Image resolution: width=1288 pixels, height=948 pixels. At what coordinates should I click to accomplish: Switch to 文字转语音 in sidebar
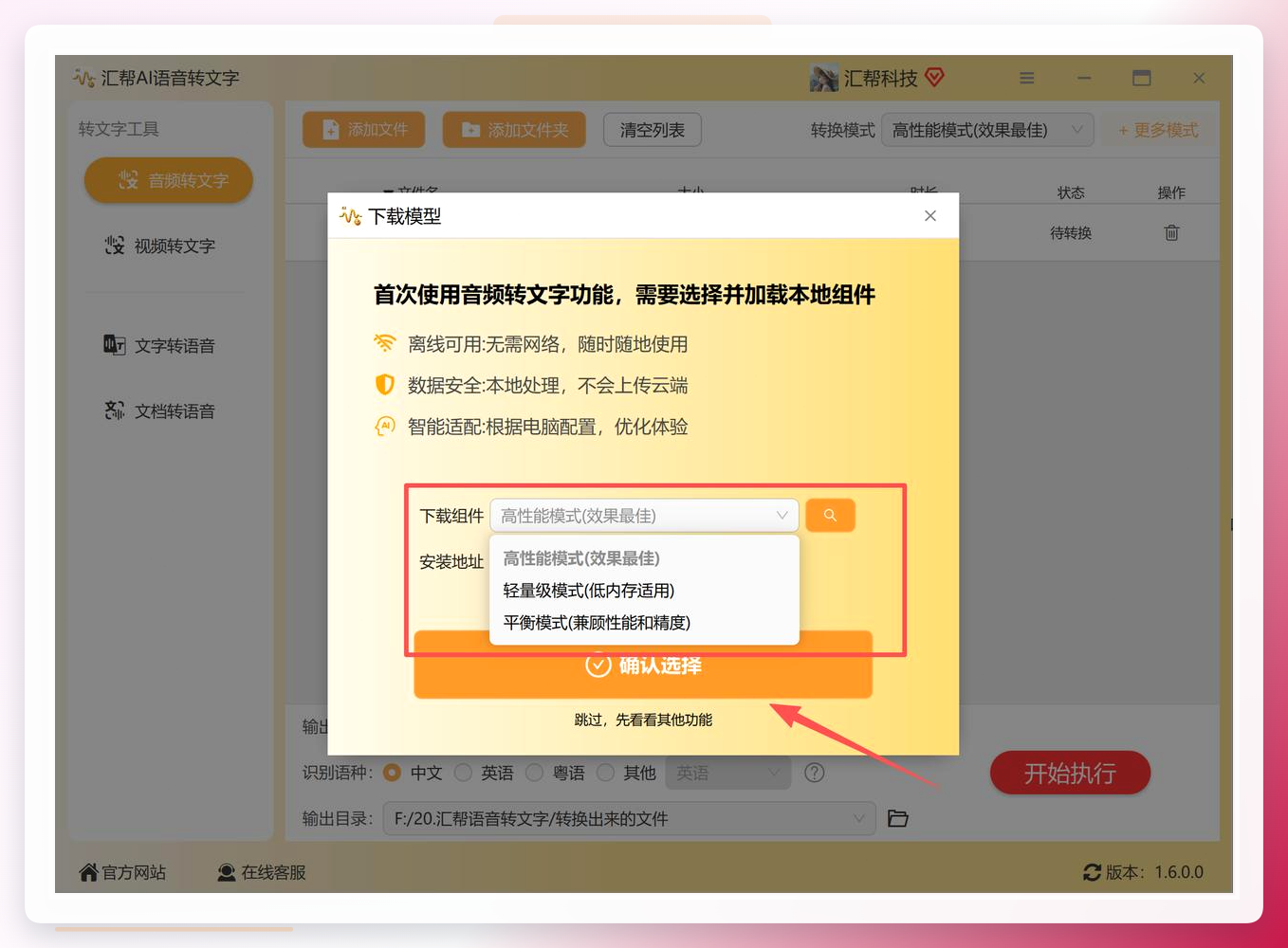coord(160,346)
